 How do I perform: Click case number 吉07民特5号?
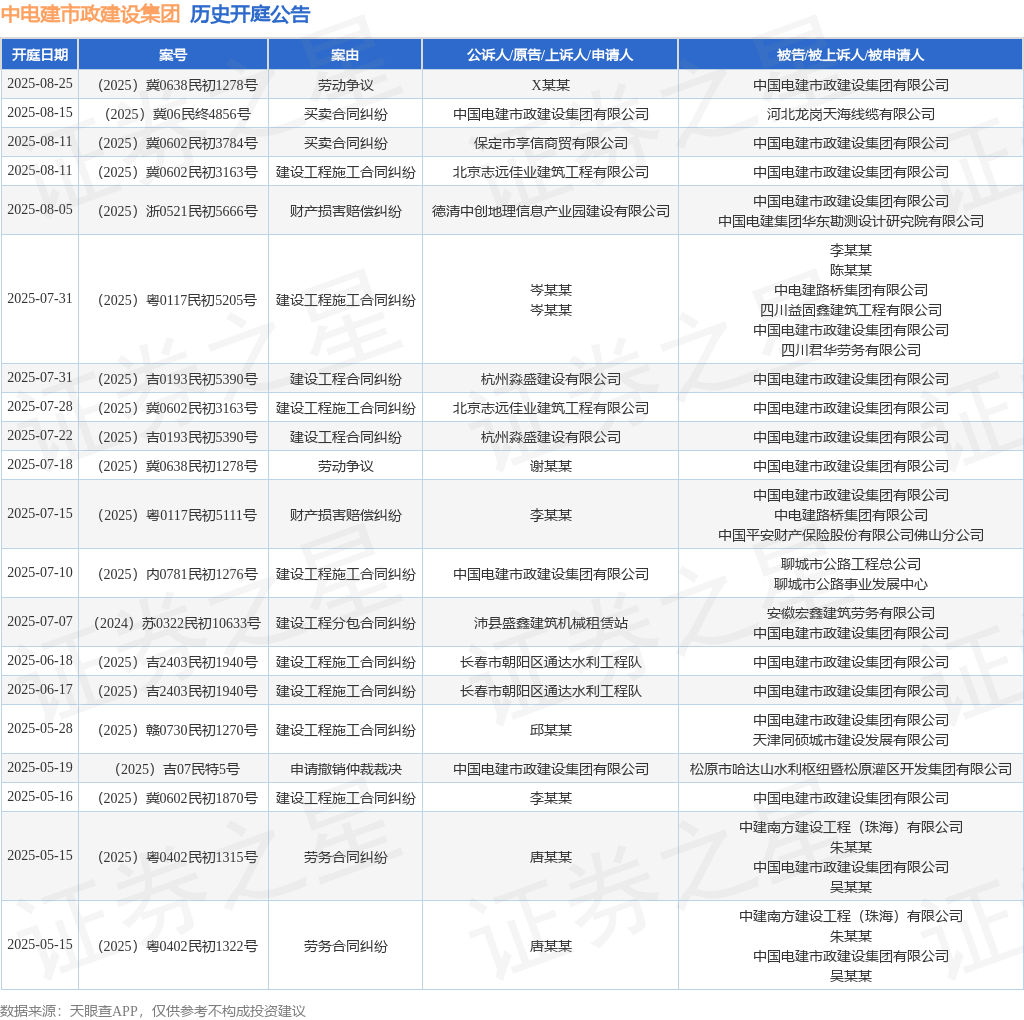(x=178, y=769)
